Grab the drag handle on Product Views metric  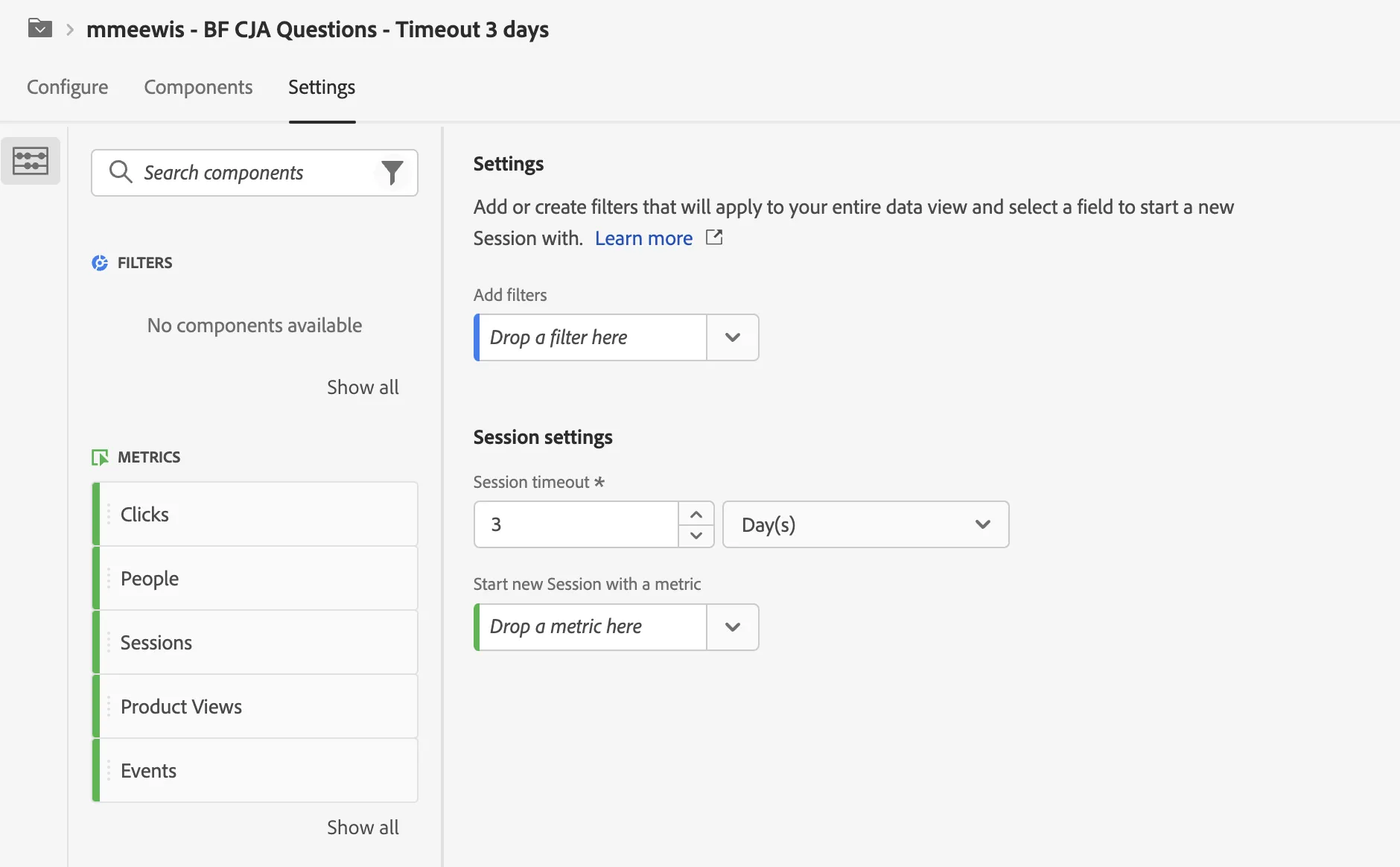coord(109,707)
